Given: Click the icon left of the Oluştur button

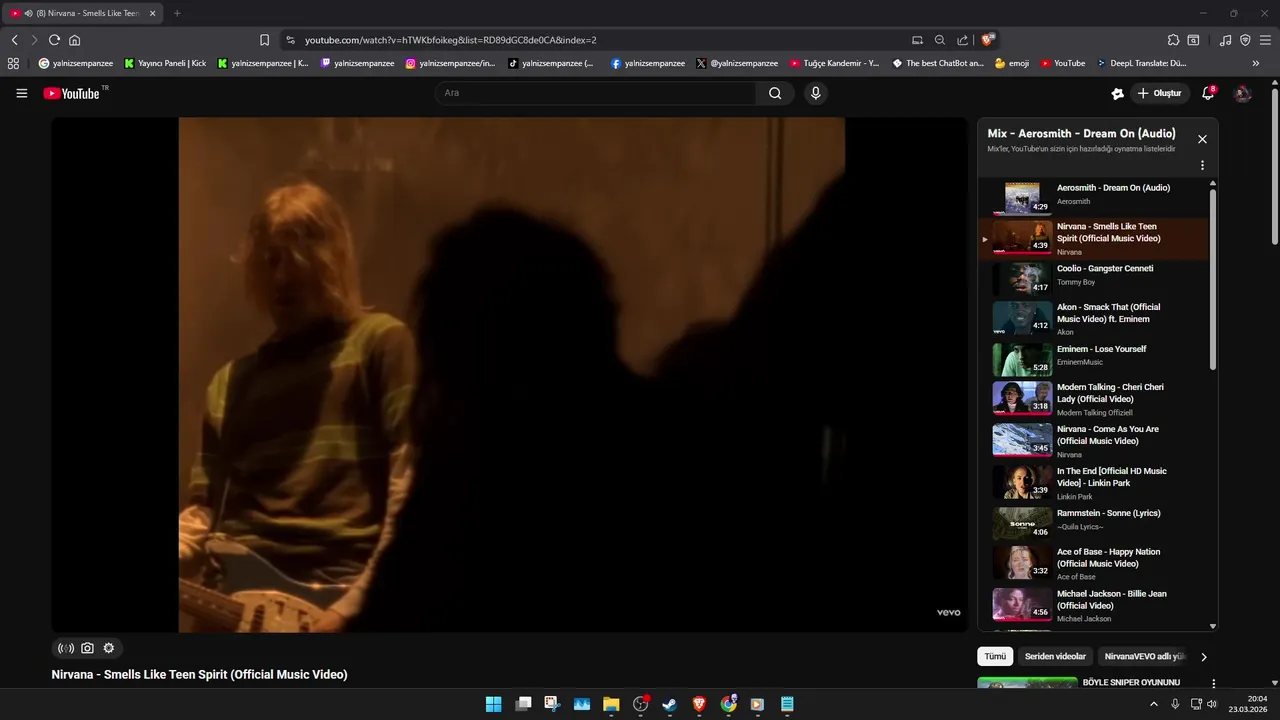Looking at the screenshot, I should (x=1117, y=93).
